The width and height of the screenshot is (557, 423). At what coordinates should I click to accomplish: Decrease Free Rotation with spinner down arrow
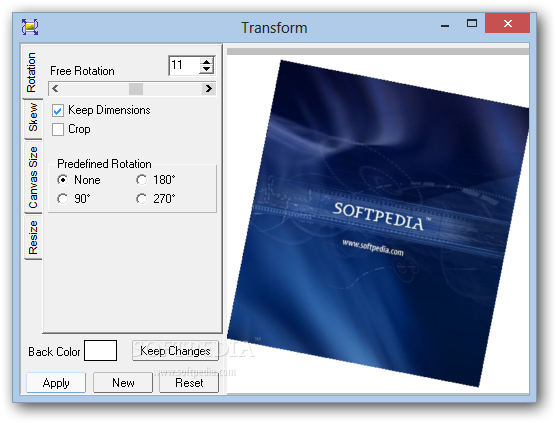pyautogui.click(x=207, y=69)
